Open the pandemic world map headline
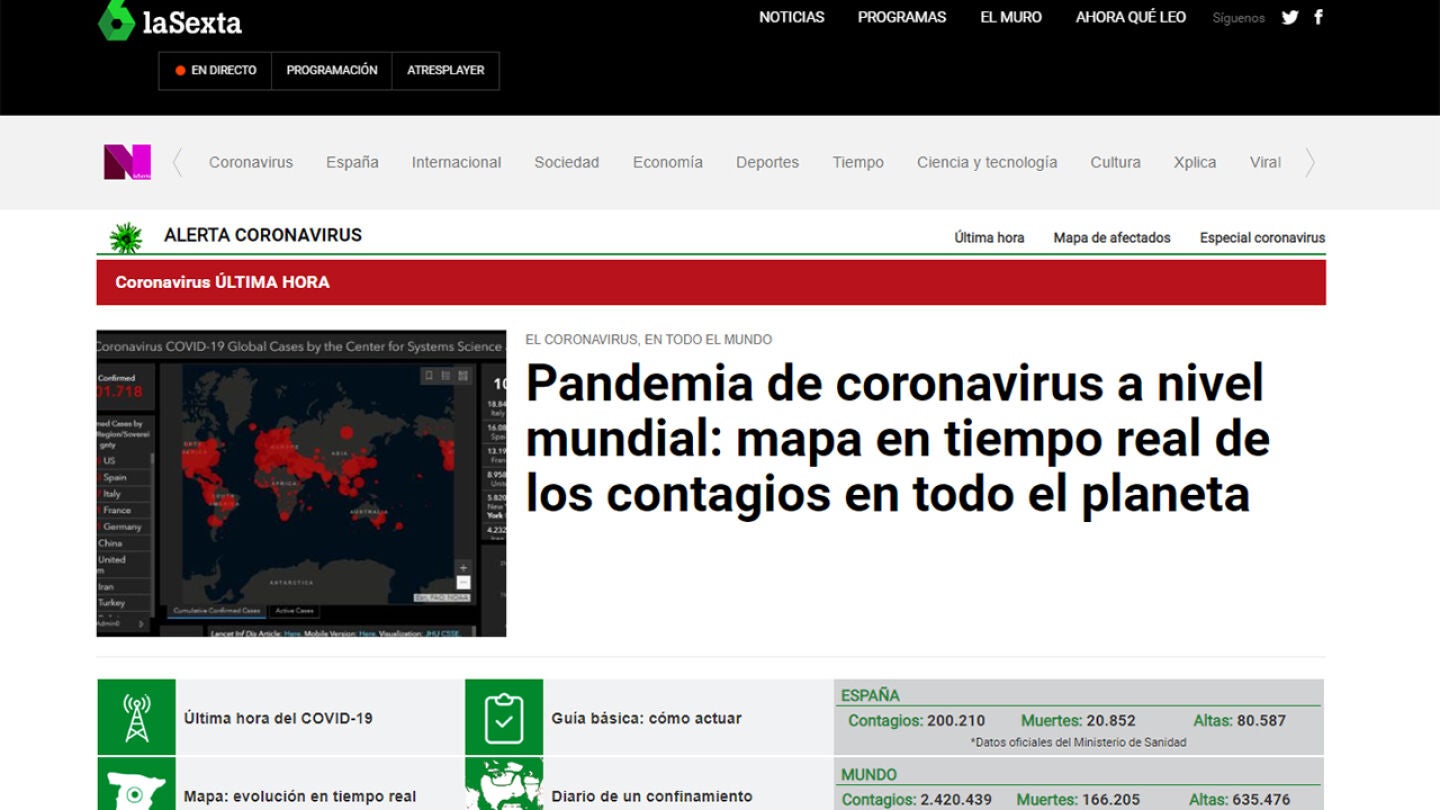This screenshot has width=1440, height=810. [x=897, y=439]
